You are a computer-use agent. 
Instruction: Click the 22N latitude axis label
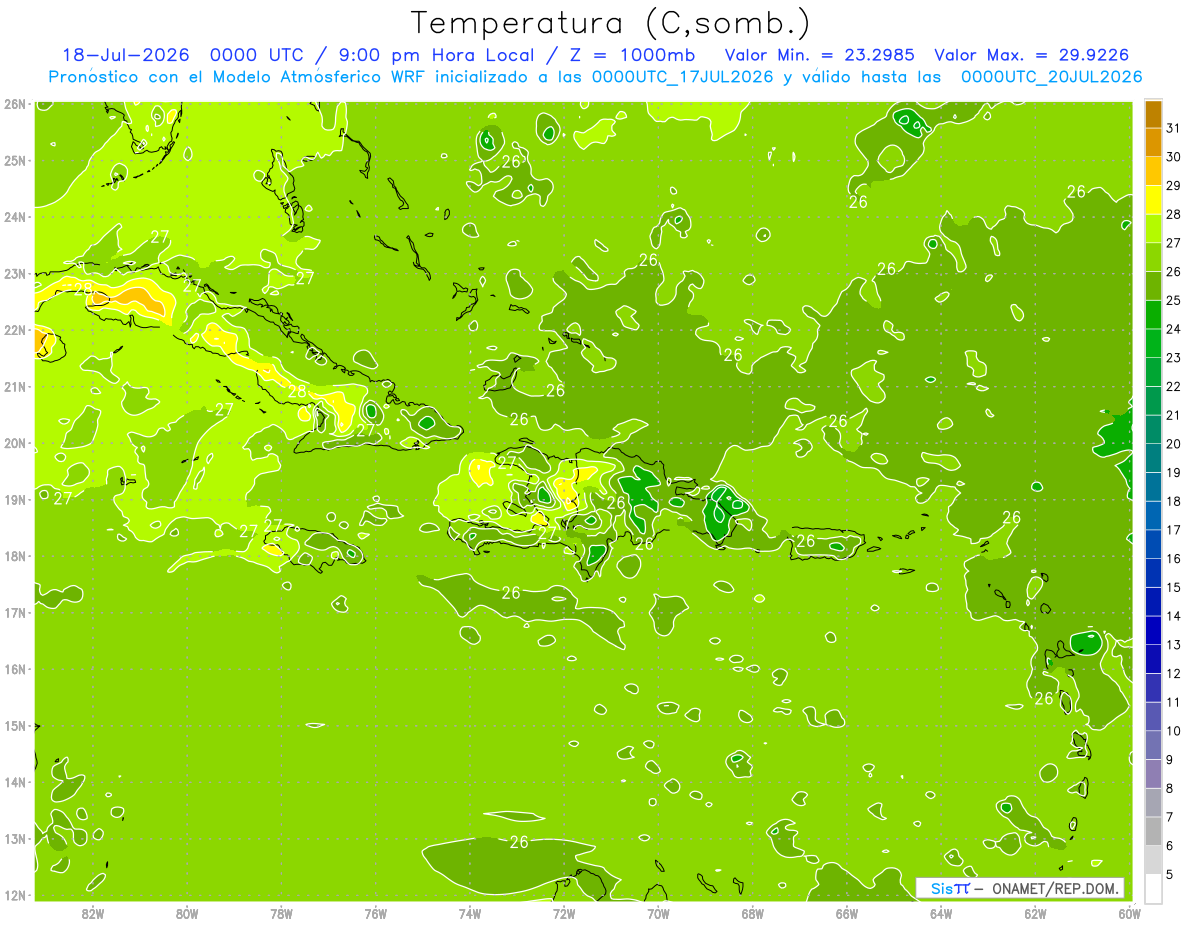[14, 330]
